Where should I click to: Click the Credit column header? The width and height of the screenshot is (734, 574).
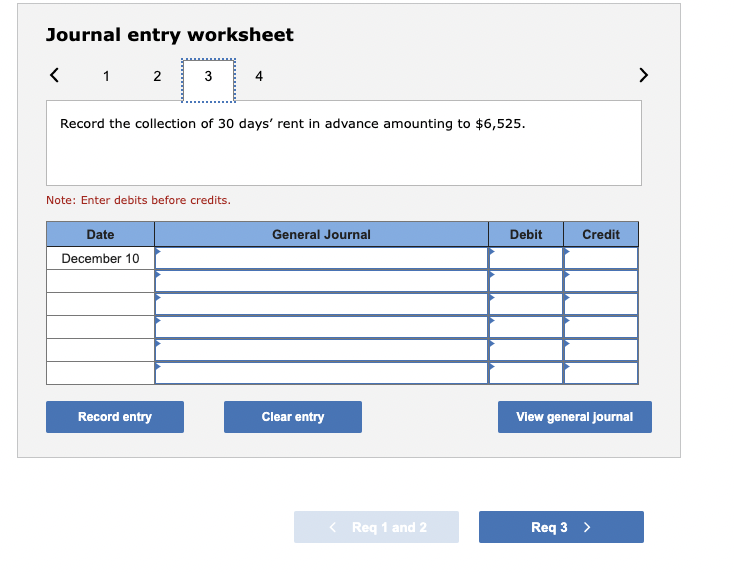coord(601,234)
